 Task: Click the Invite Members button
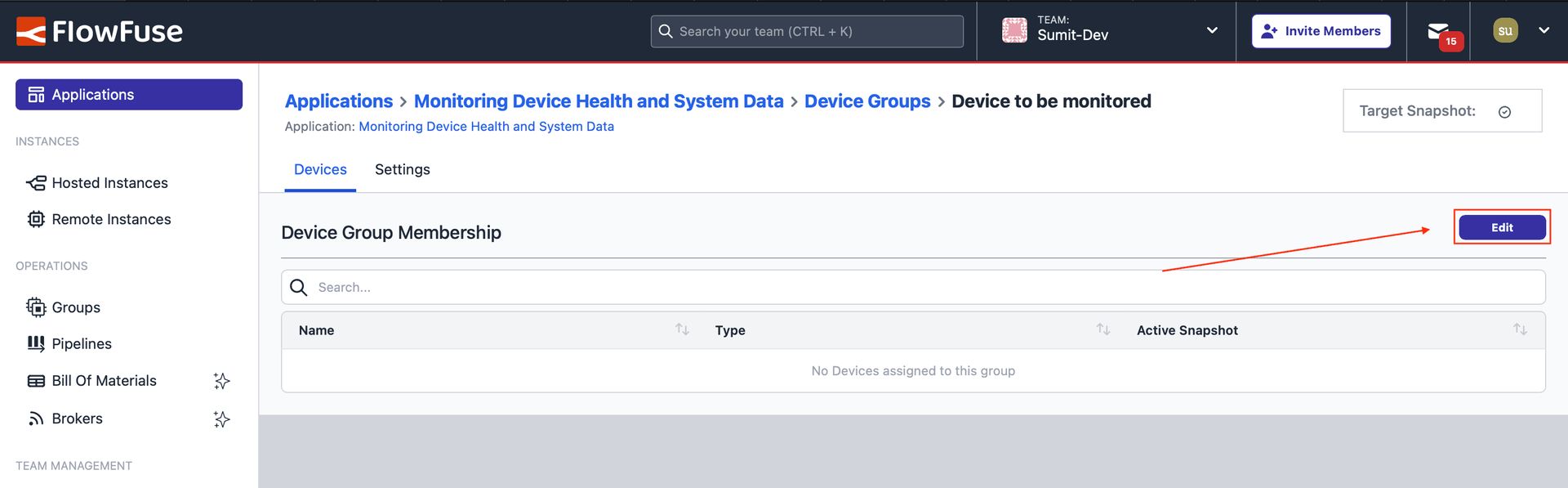click(1321, 31)
